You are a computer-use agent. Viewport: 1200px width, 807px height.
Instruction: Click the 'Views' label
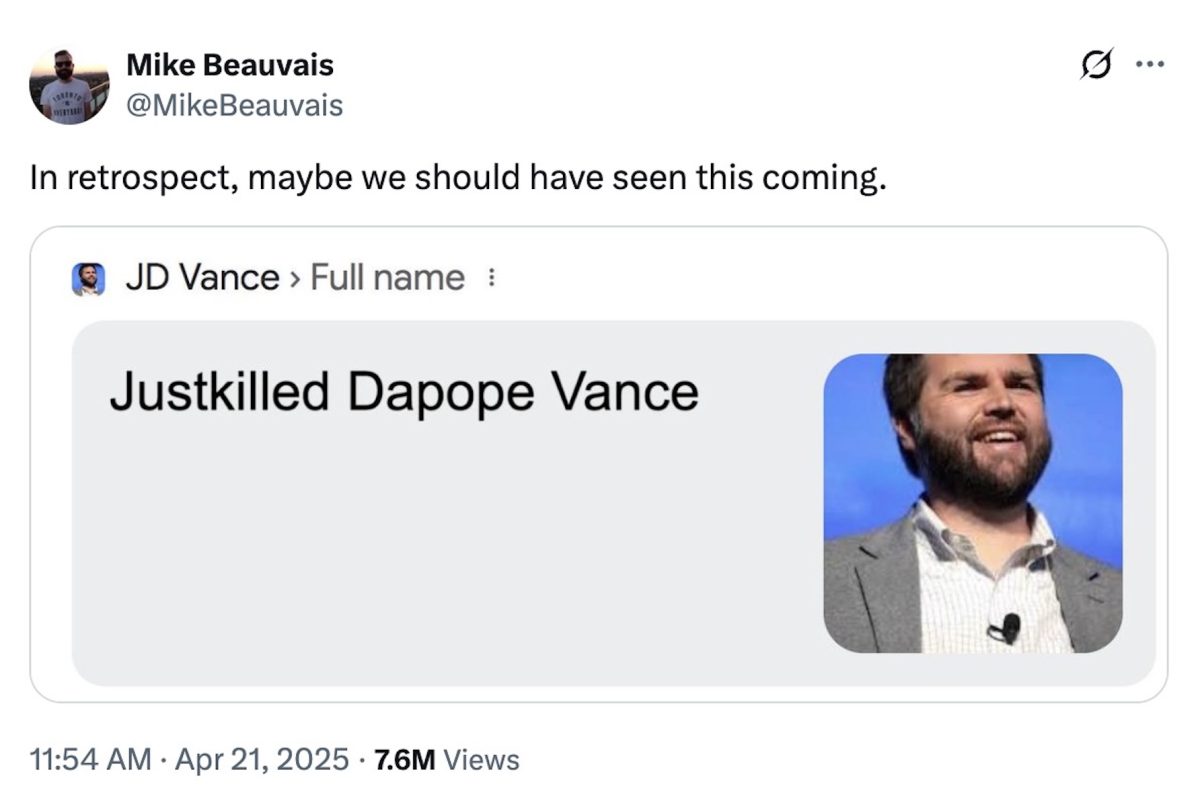pos(481,760)
